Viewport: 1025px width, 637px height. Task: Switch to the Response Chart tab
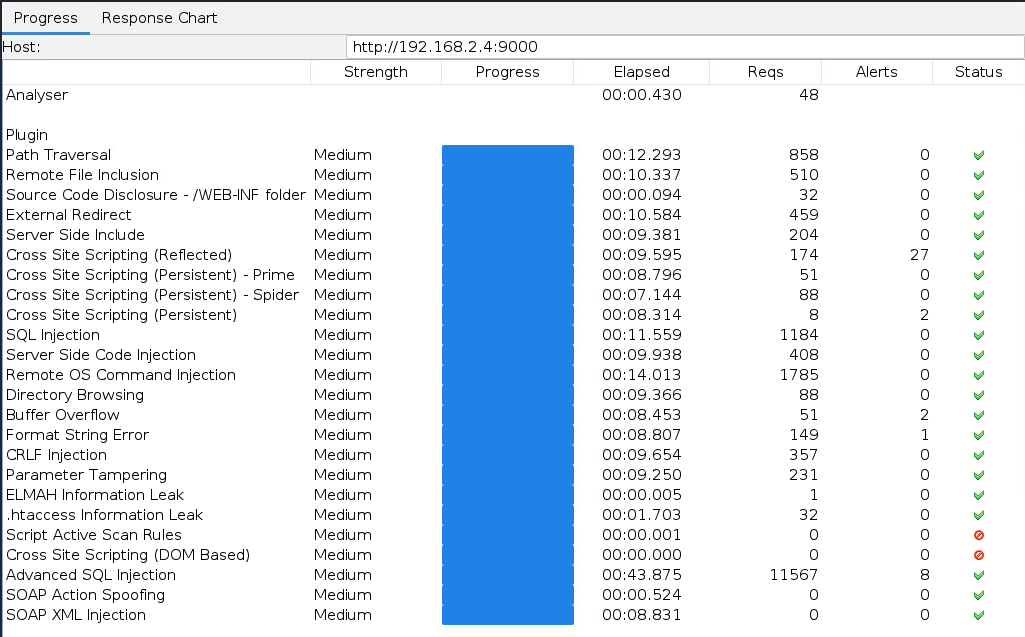(159, 18)
